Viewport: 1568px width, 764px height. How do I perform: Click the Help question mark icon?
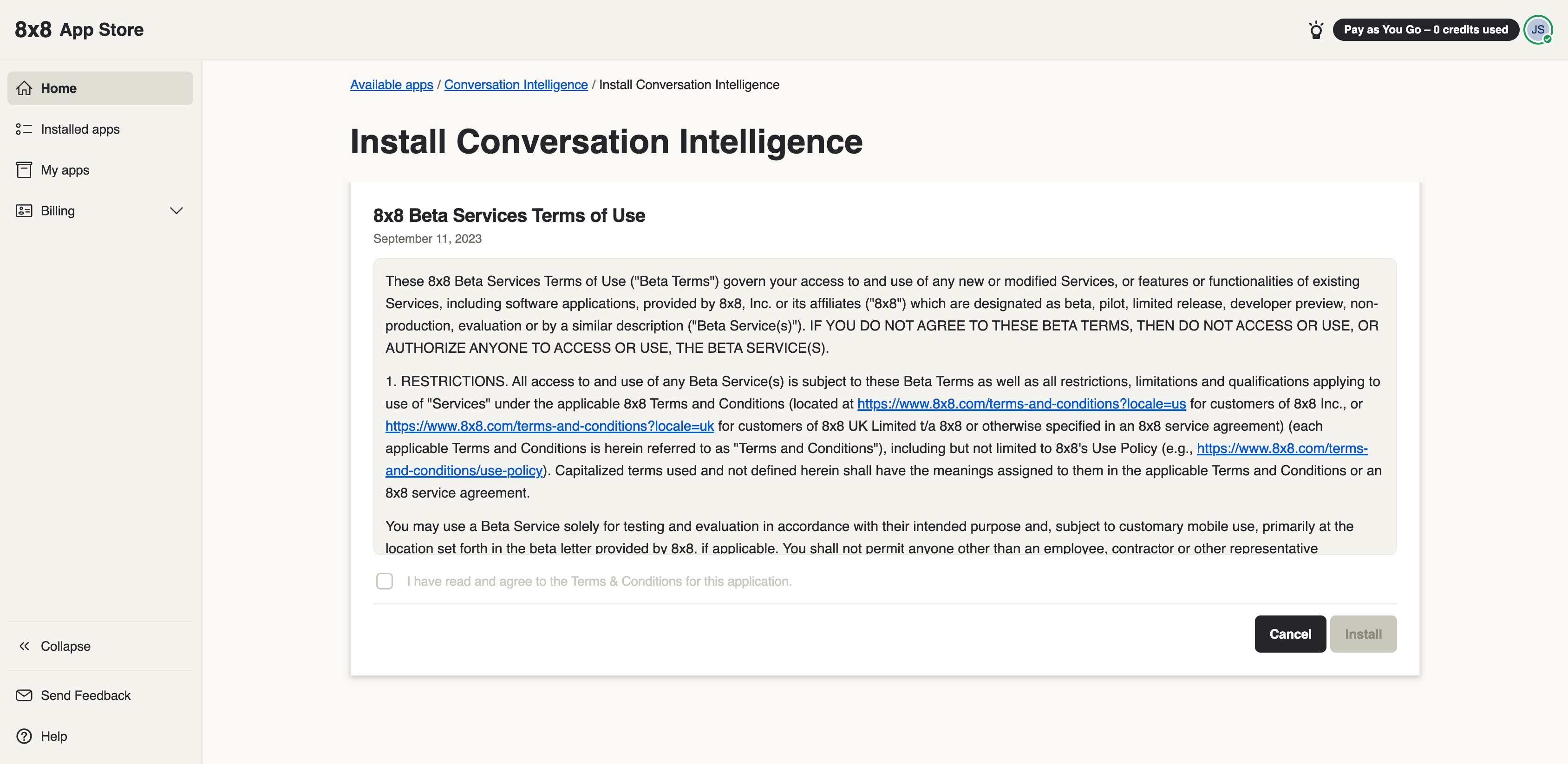coord(24,736)
